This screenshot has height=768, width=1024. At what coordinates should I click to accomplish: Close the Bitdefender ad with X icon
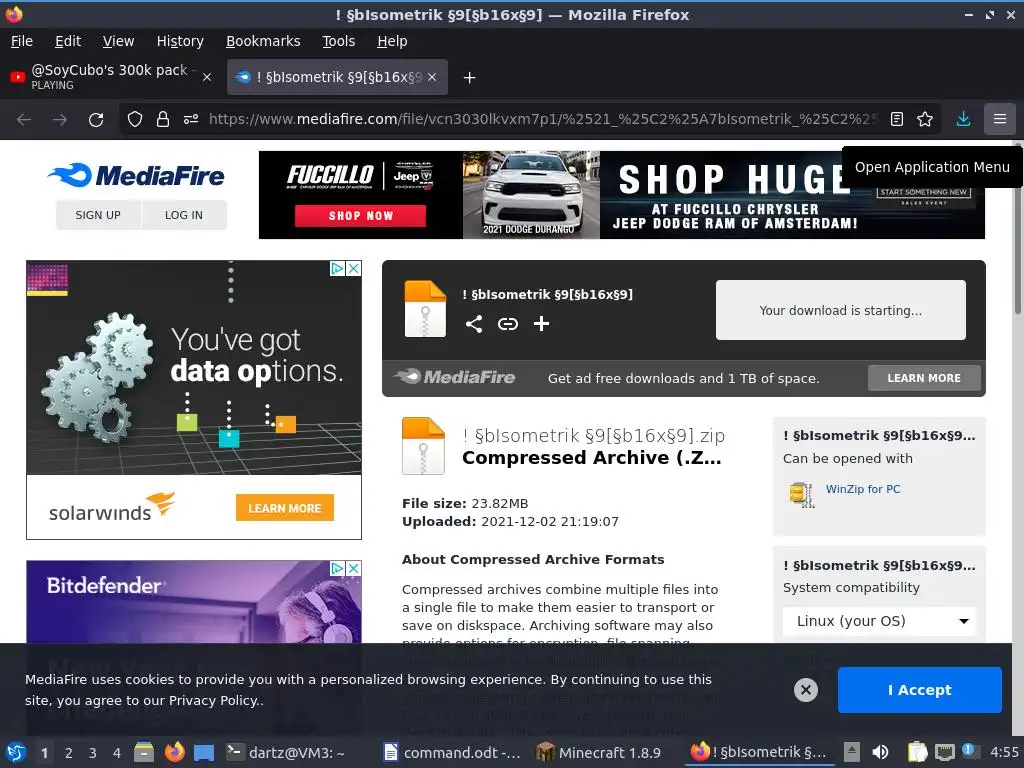(353, 568)
